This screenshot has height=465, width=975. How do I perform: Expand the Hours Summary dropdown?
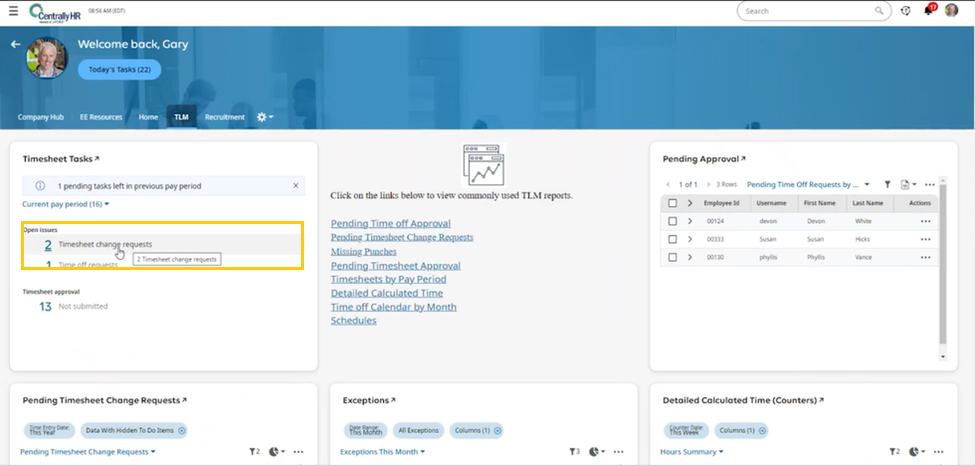pyautogui.click(x=691, y=452)
